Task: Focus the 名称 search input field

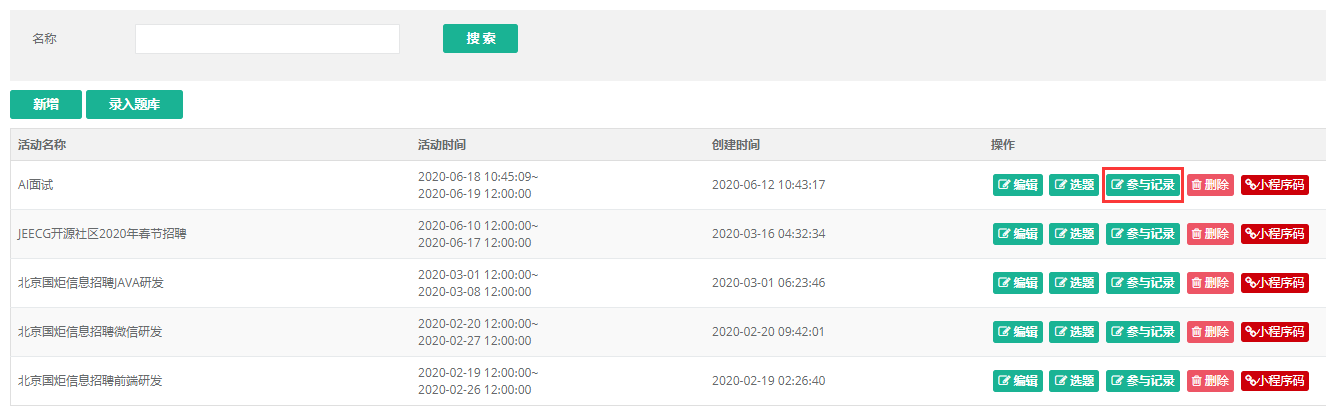Action: pyautogui.click(x=267, y=39)
